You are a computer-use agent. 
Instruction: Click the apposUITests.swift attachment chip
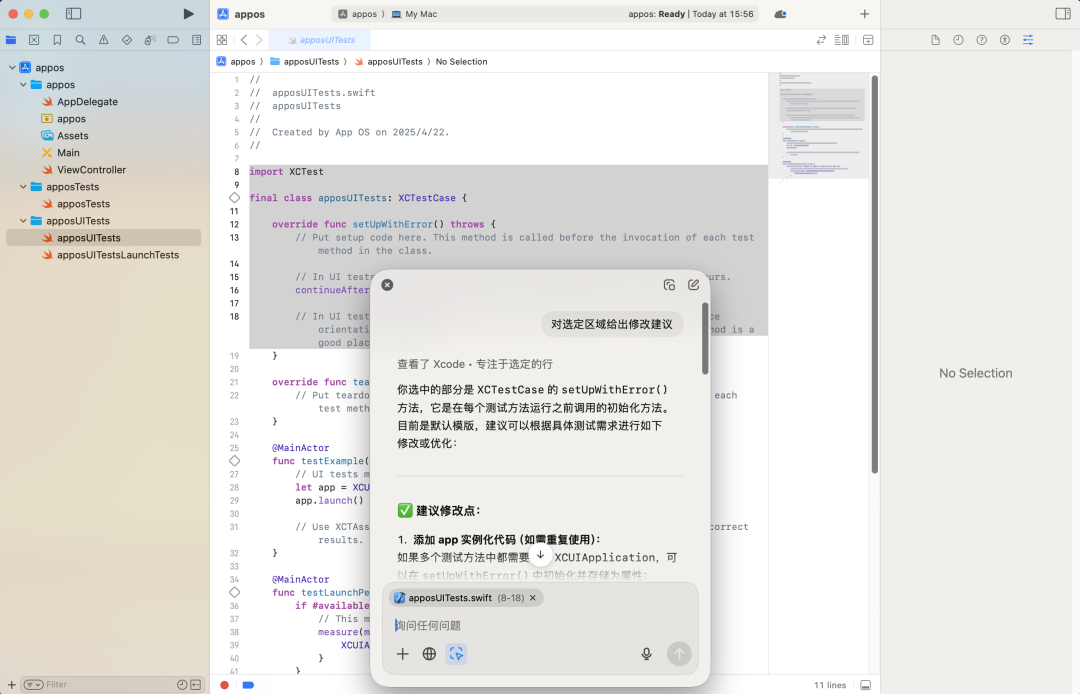466,598
